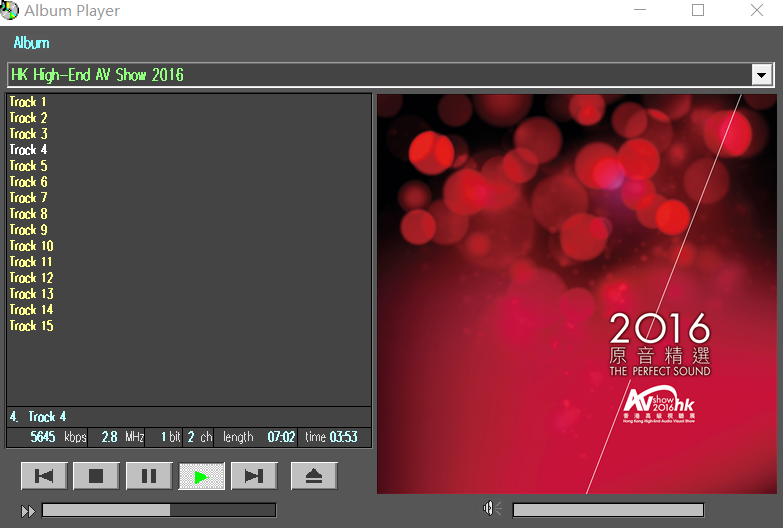The width and height of the screenshot is (783, 528).
Task: Select Track 12 in the playlist
Action: [31, 278]
